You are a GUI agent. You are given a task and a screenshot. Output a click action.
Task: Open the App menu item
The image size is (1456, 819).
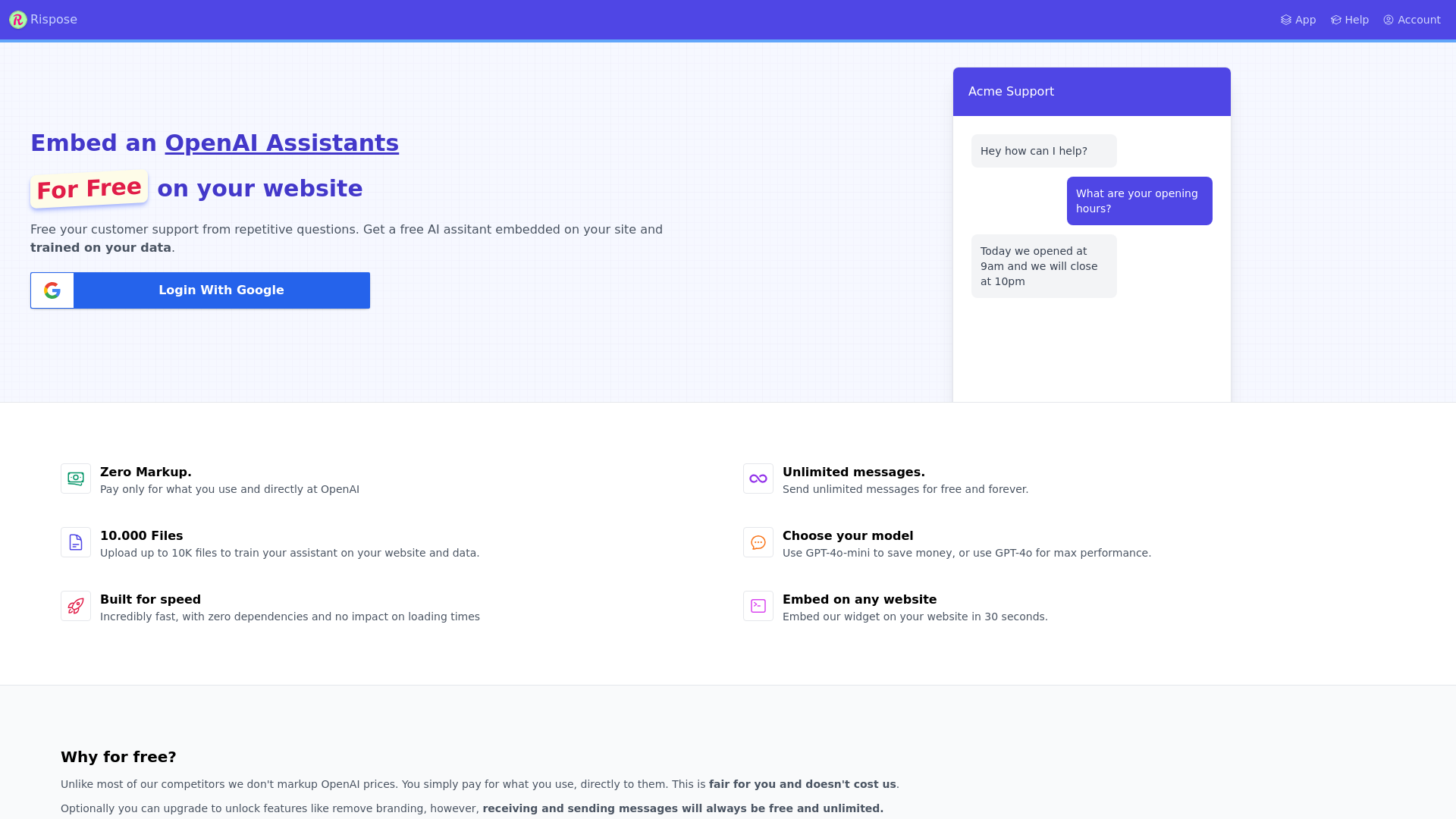coord(1298,20)
